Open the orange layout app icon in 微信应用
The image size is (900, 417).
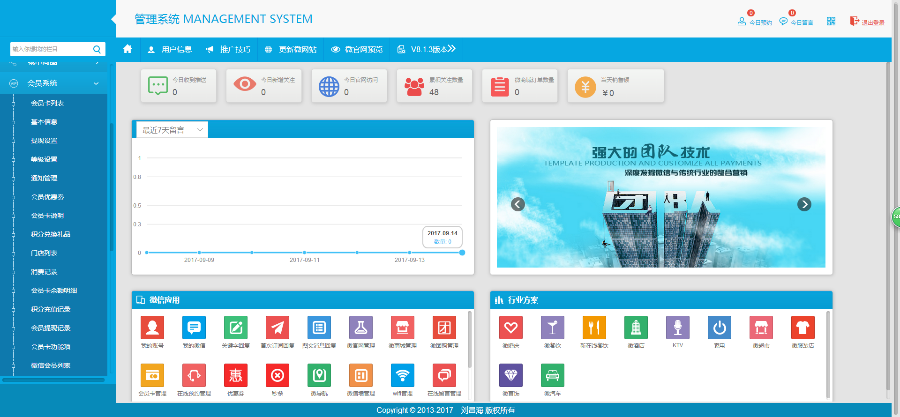click(x=361, y=375)
